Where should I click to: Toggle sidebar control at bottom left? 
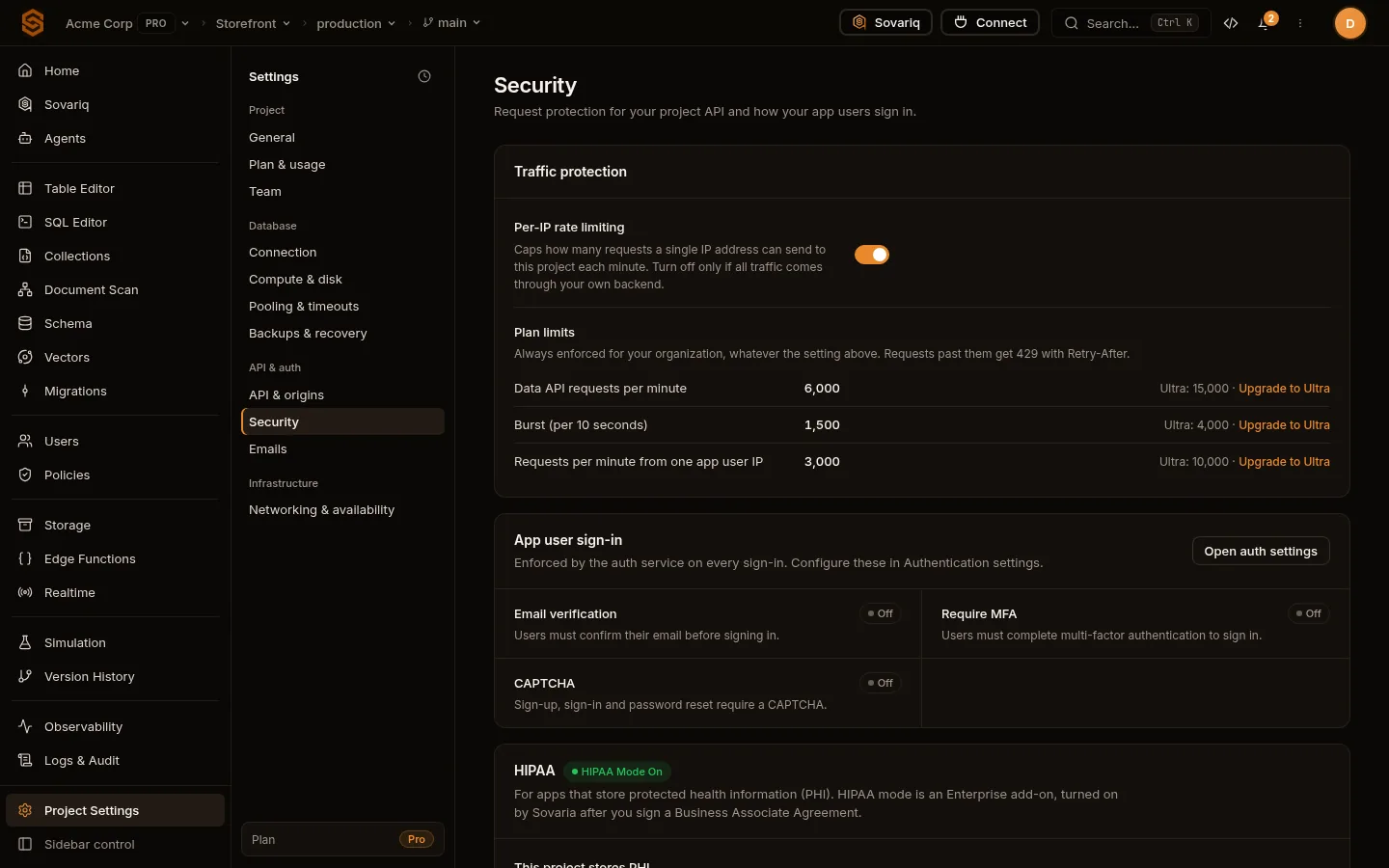[115, 844]
